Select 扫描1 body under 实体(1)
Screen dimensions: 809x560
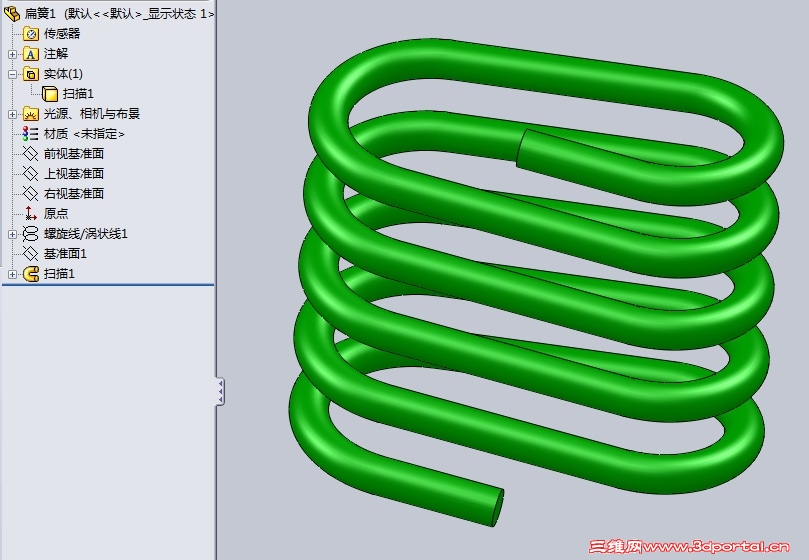click(x=78, y=94)
